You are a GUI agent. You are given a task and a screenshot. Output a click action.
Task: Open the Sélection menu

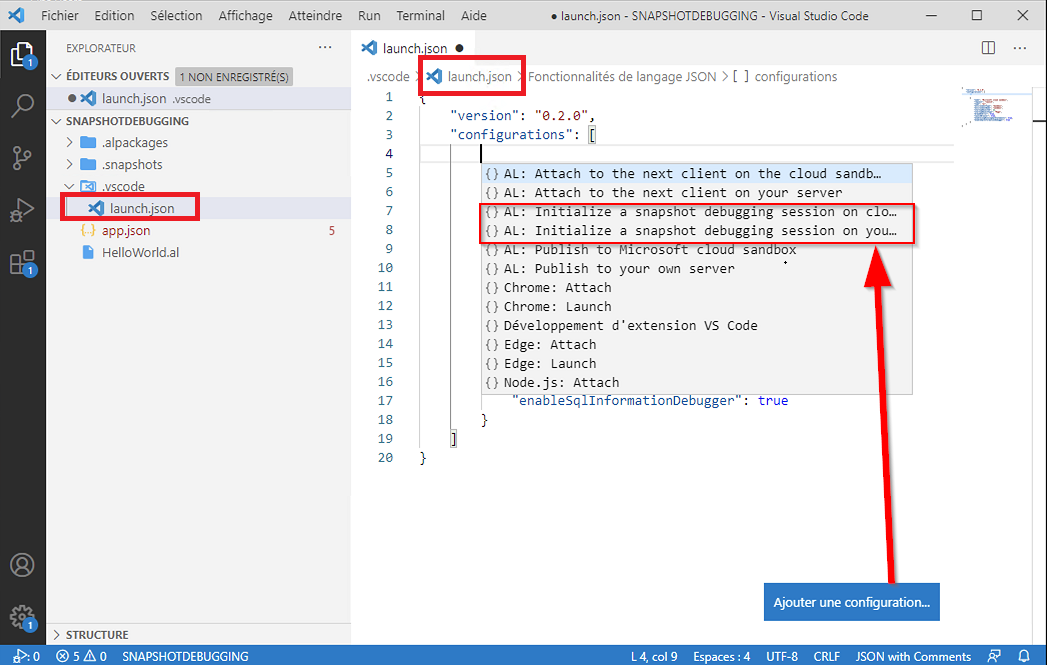[176, 15]
